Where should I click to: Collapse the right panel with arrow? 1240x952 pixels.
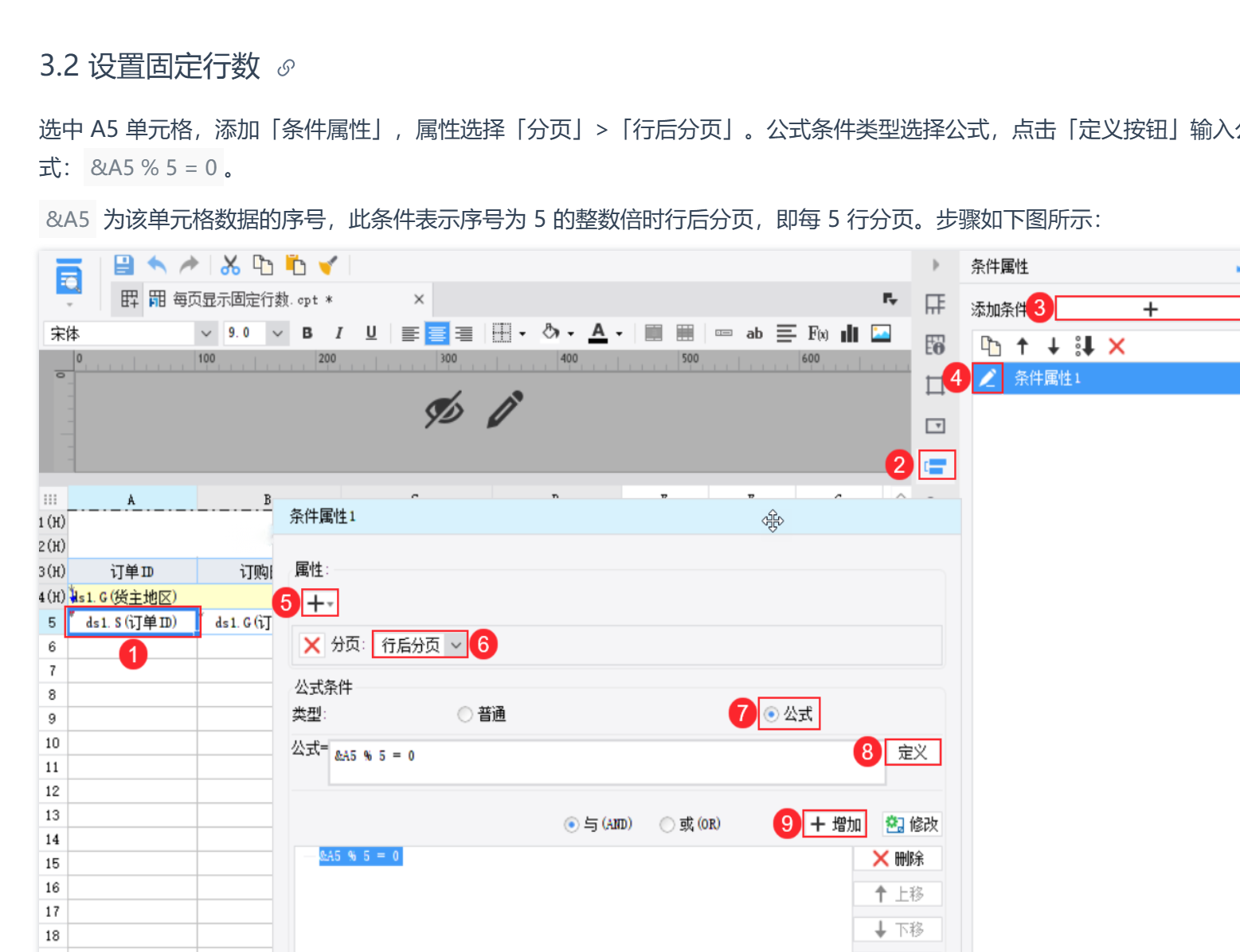click(936, 265)
